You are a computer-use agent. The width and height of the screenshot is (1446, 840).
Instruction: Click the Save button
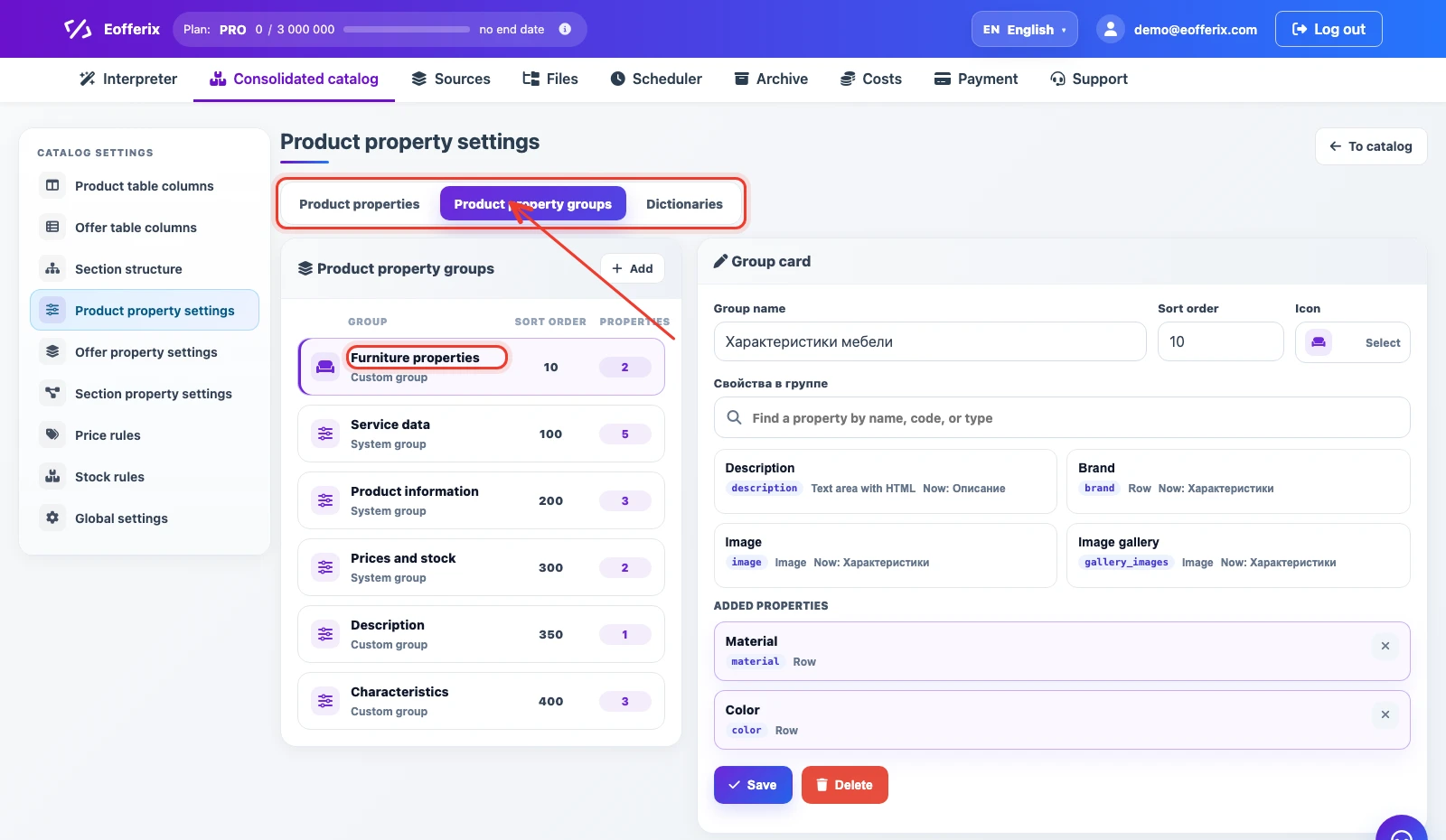click(x=753, y=785)
